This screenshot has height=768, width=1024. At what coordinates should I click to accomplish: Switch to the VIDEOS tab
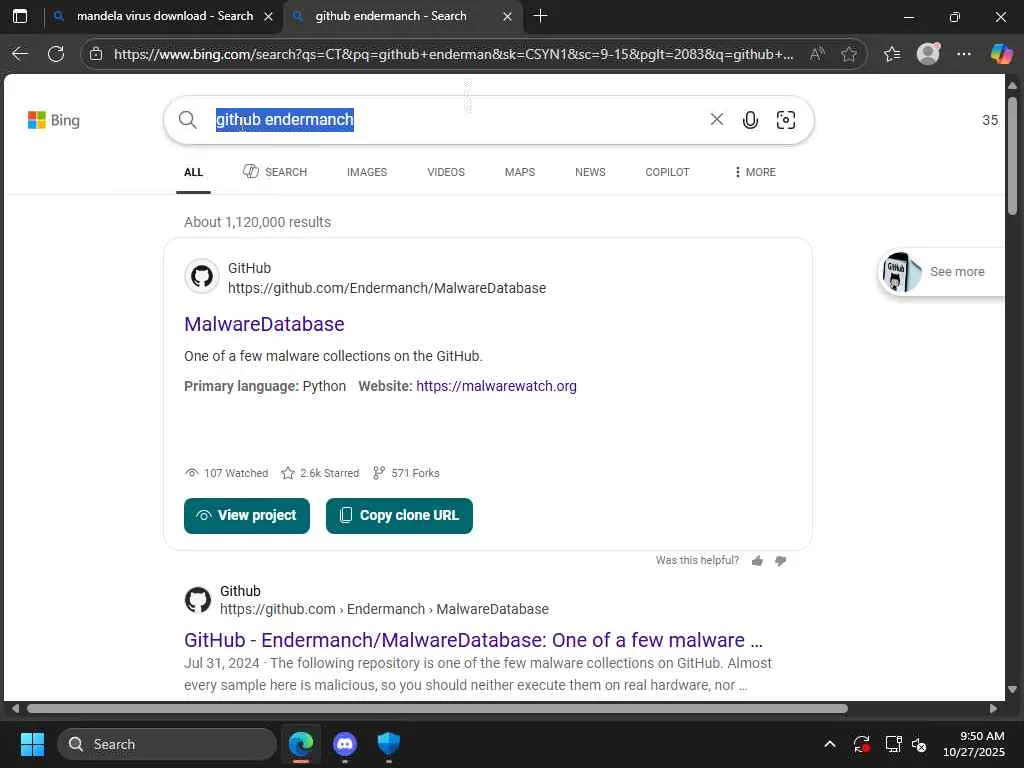tap(446, 172)
